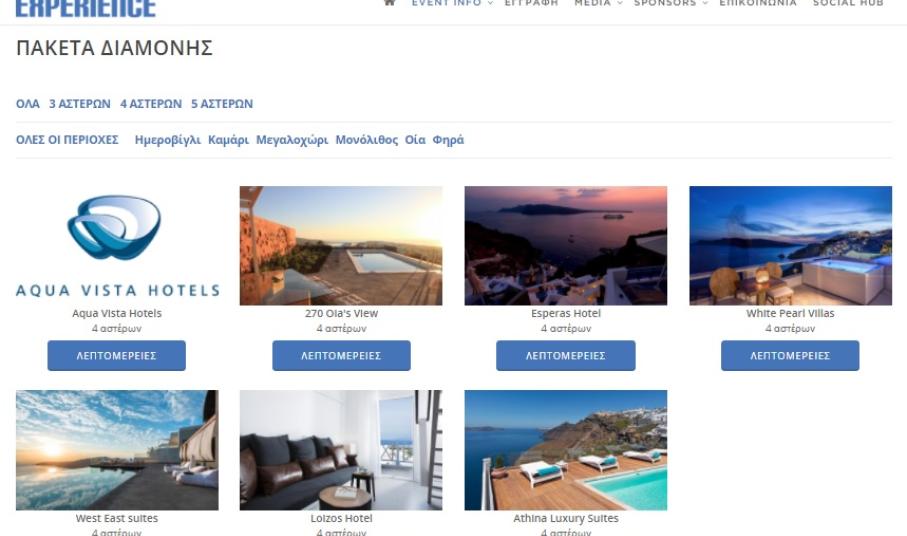Click ΛΕΠΤΟΜΕΡΕΙΕΣ button for Aqua Vista Hotels
Image resolution: width=907 pixels, height=536 pixels.
[x=116, y=356]
